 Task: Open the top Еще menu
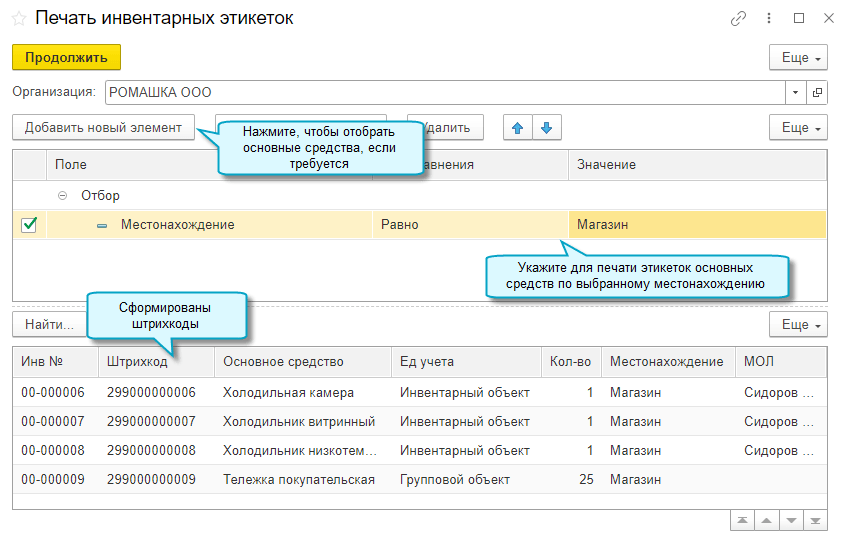click(798, 58)
